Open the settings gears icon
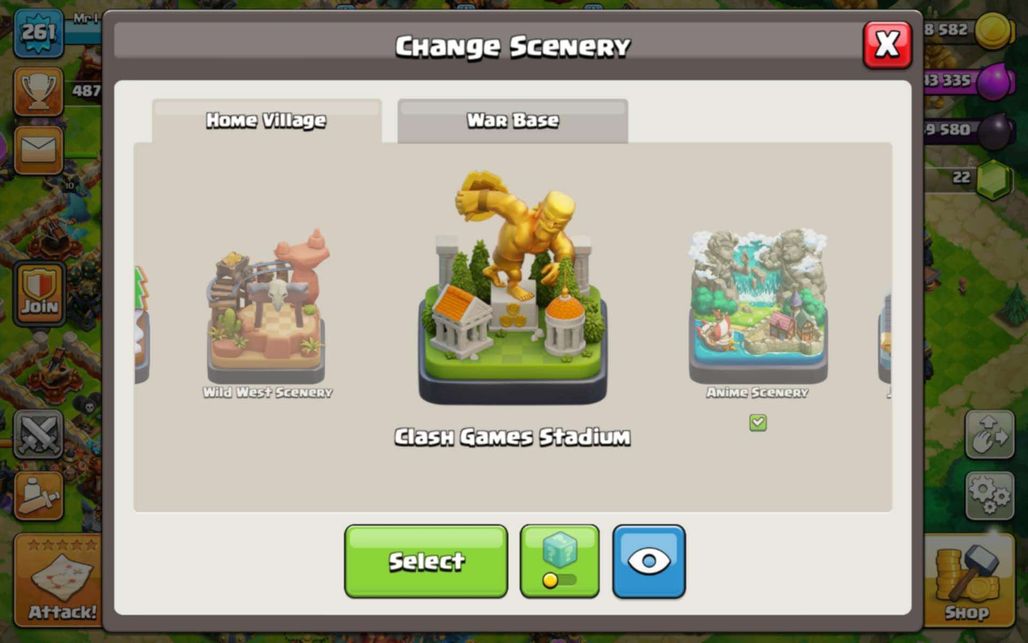The image size is (1028, 643). (x=989, y=496)
